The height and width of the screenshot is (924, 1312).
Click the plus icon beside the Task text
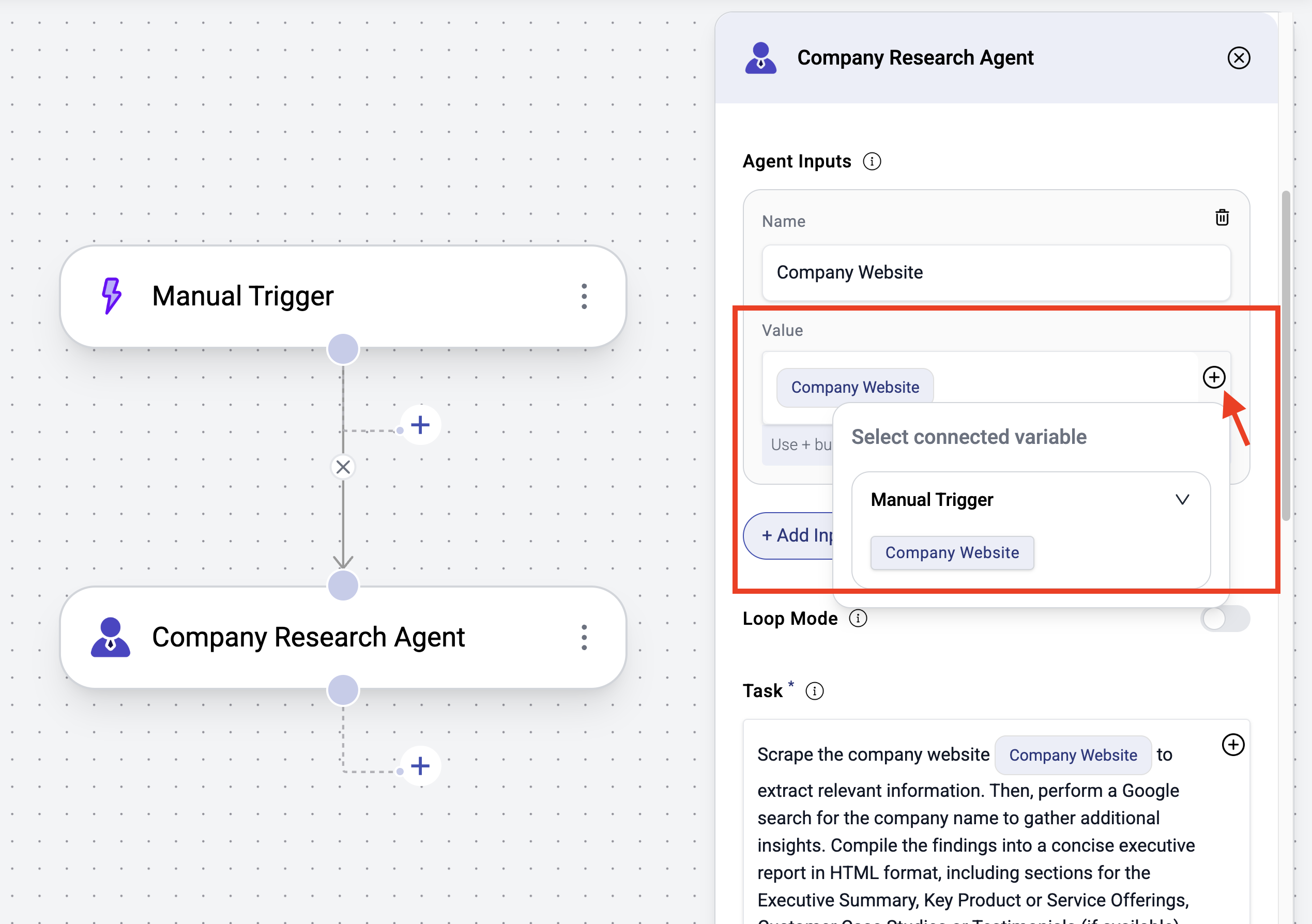tap(1233, 744)
